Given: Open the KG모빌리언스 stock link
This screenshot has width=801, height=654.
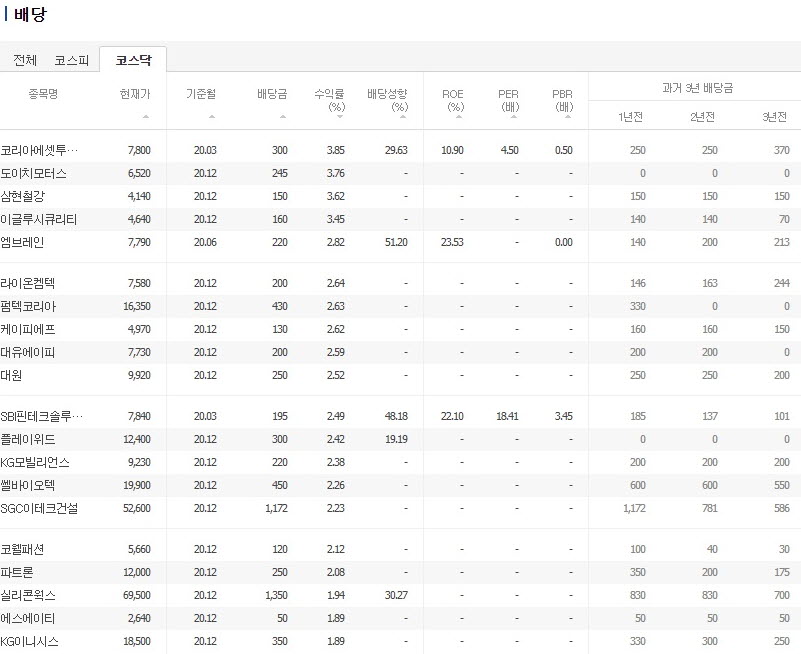Looking at the screenshot, I should (x=35, y=462).
